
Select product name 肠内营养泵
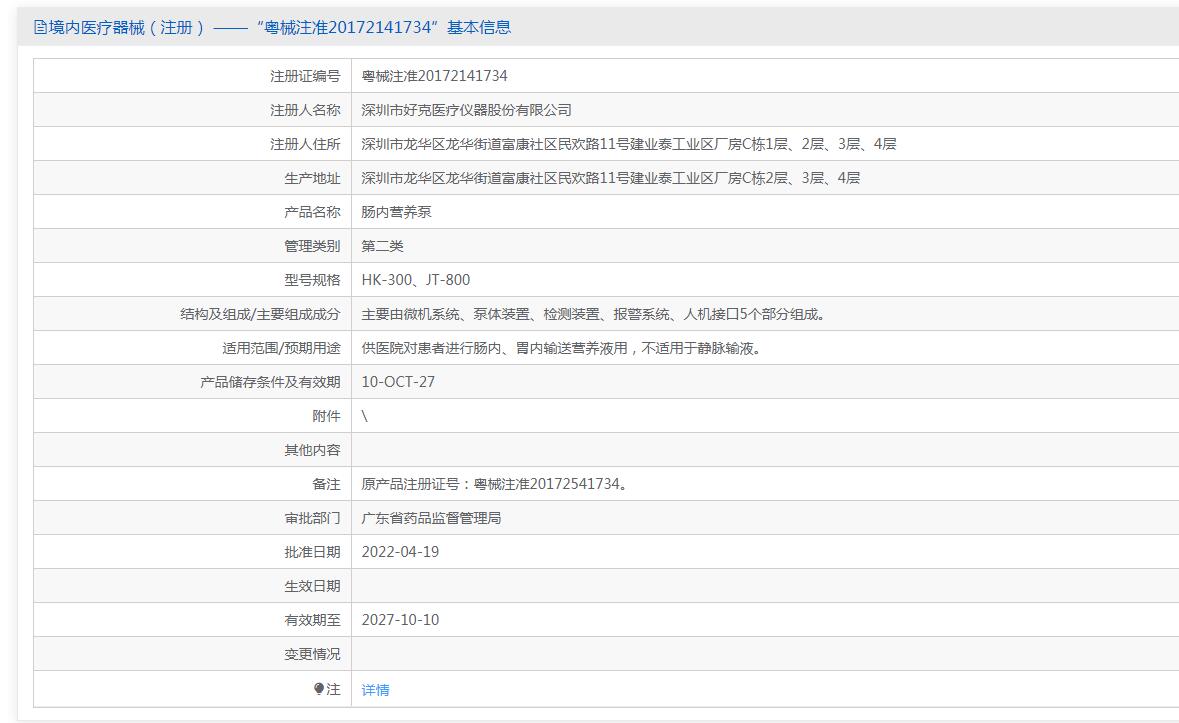tap(396, 212)
